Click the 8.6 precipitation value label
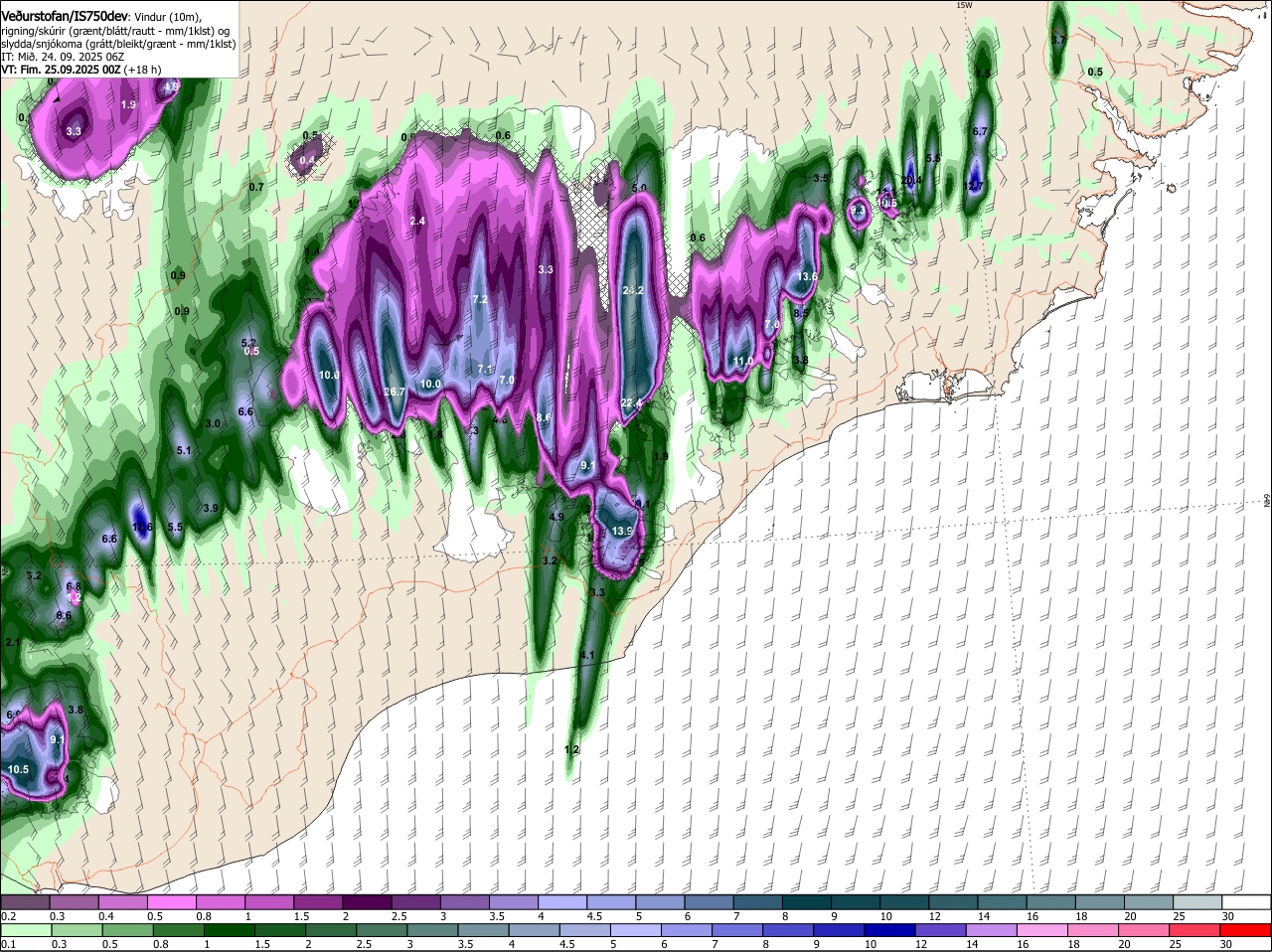 (x=544, y=418)
